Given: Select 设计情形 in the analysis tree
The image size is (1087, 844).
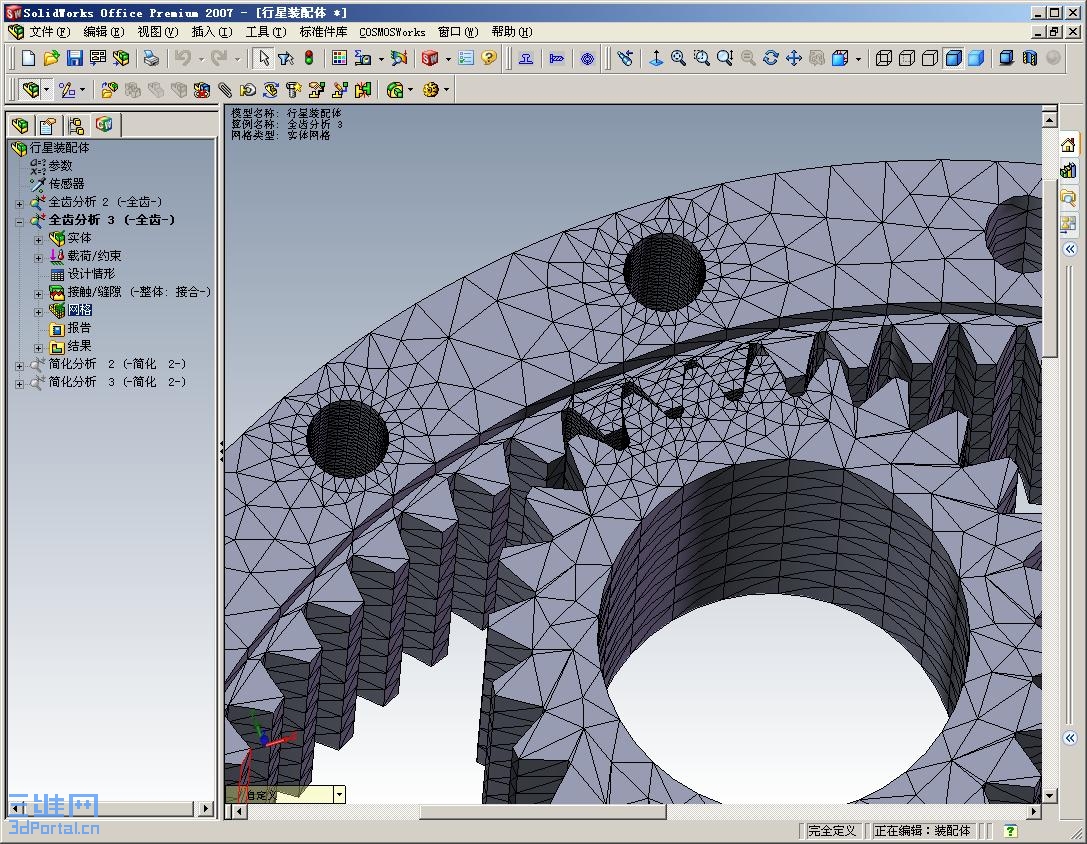Looking at the screenshot, I should click(90, 274).
